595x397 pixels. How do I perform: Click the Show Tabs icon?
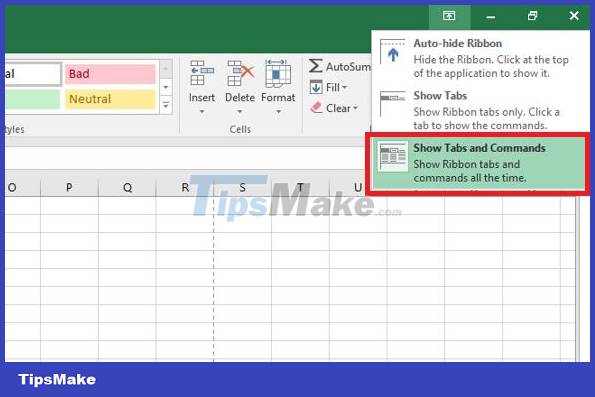pos(393,103)
